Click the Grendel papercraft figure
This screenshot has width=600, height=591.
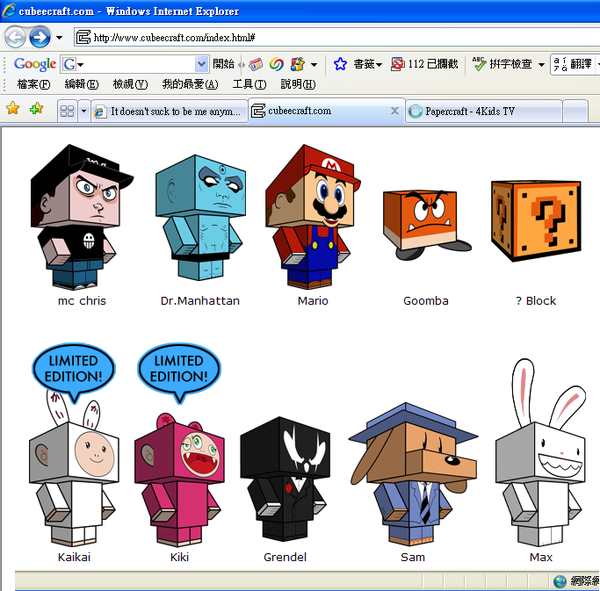(285, 479)
